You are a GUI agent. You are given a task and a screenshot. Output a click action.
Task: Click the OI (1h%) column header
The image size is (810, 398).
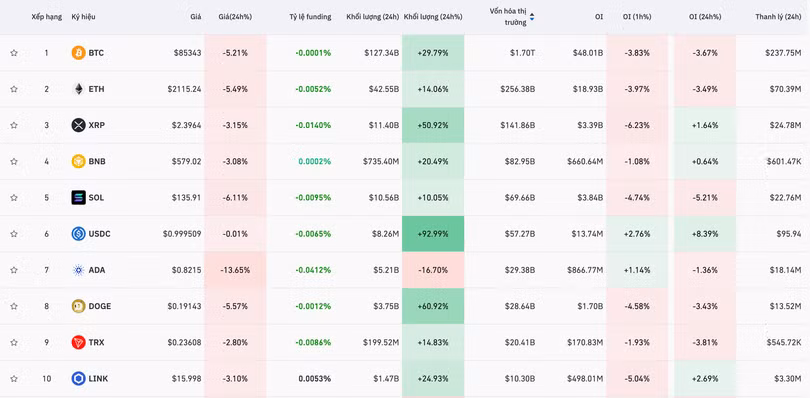point(637,17)
